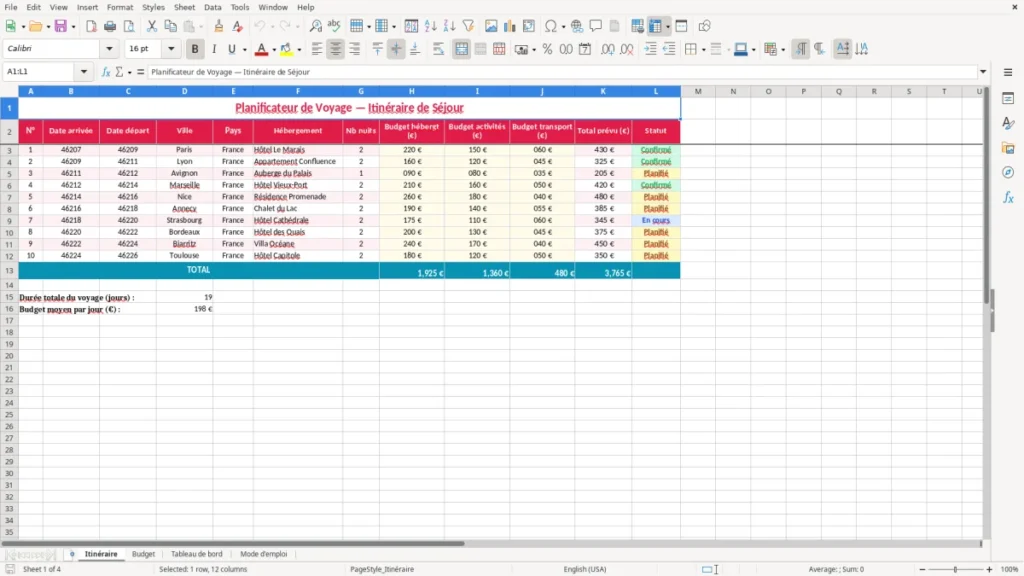Print the spreadsheet with the printer icon

(x=110, y=26)
